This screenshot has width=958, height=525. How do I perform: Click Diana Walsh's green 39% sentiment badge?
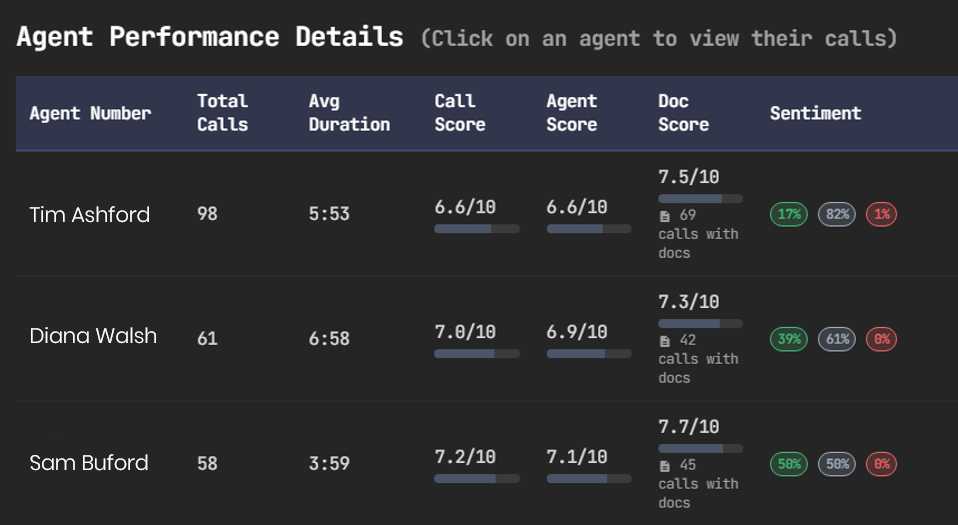click(x=789, y=339)
